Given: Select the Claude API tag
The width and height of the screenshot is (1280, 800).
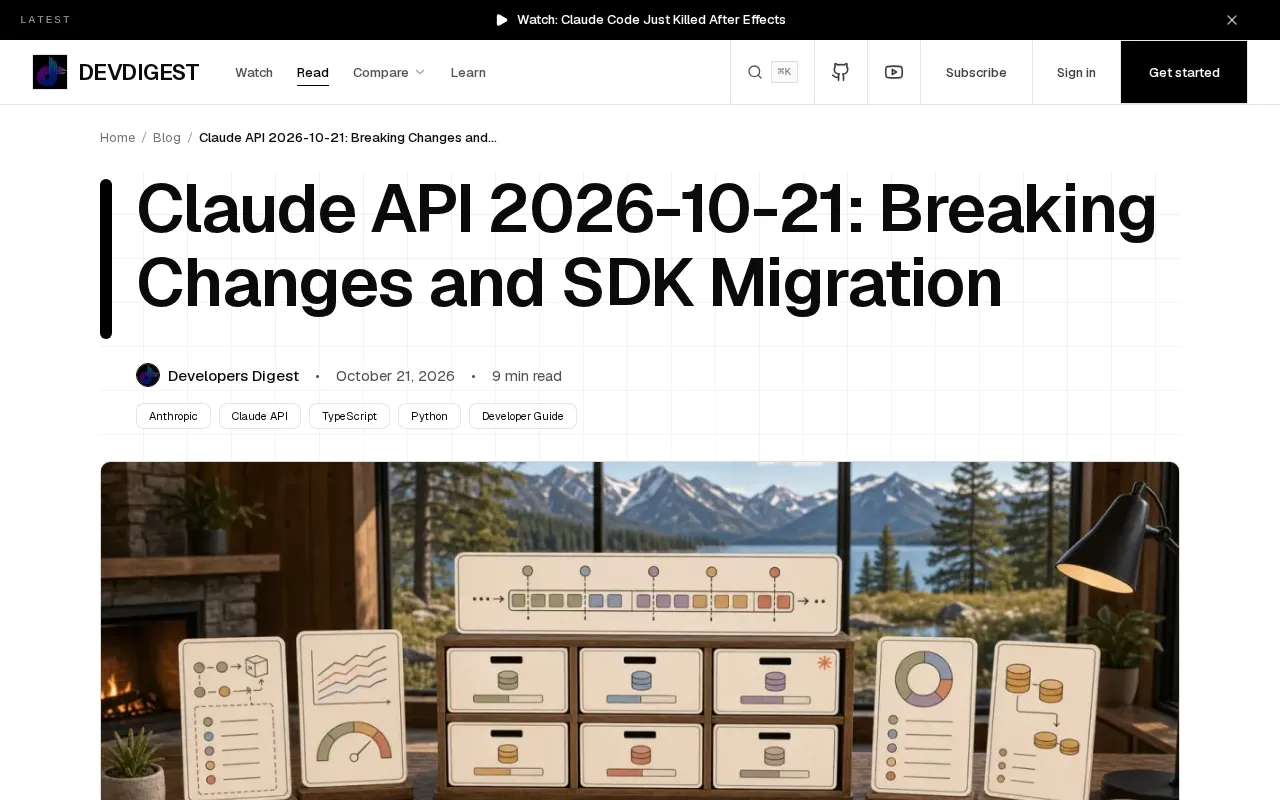Looking at the screenshot, I should [260, 416].
